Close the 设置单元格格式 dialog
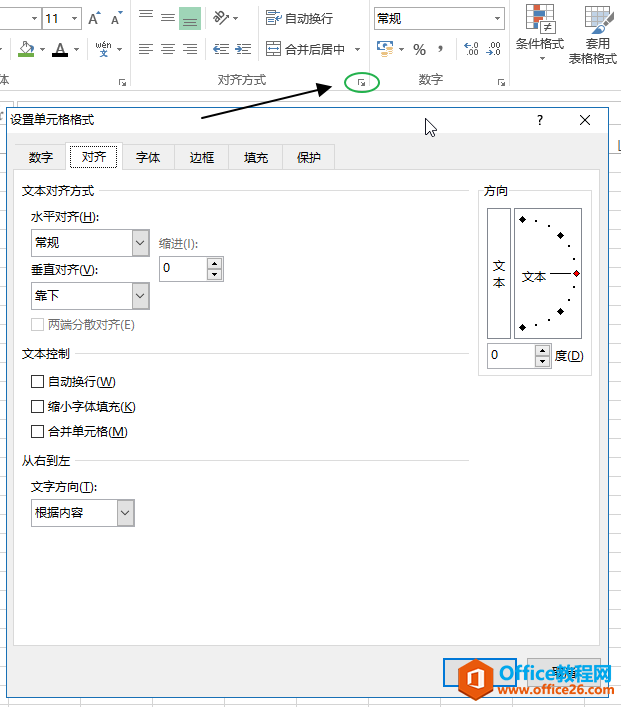 pos(585,120)
